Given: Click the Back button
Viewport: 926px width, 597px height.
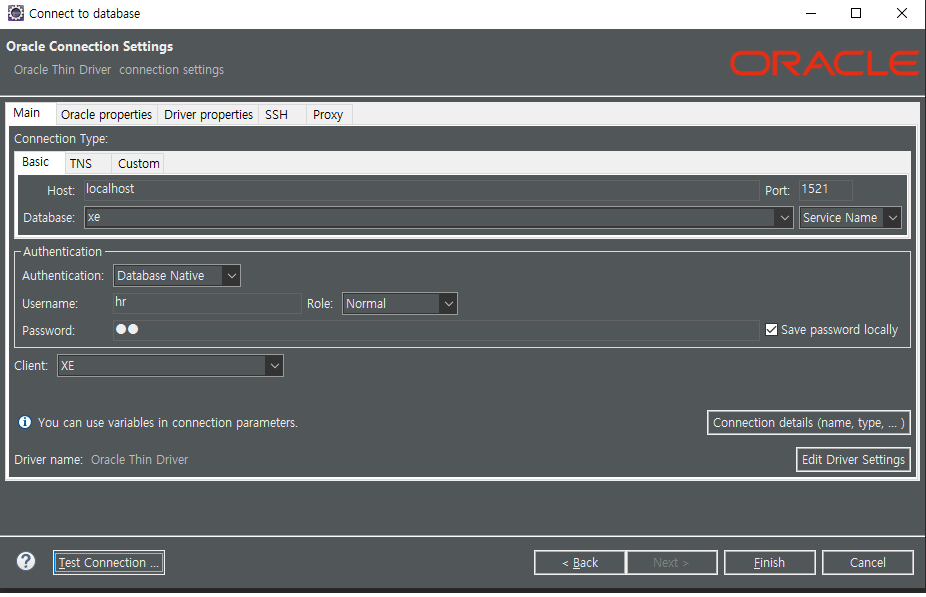Looking at the screenshot, I should [580, 563].
